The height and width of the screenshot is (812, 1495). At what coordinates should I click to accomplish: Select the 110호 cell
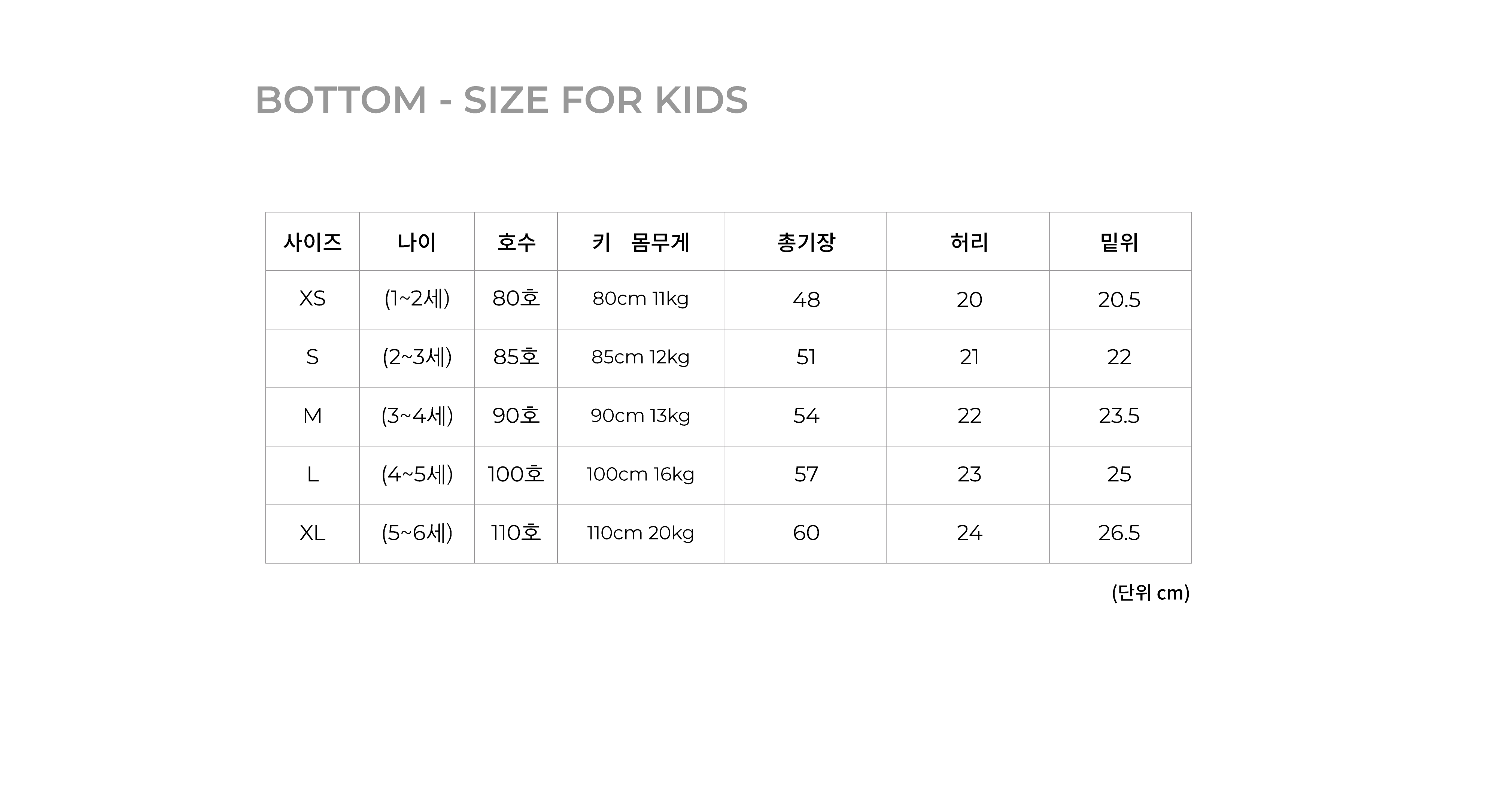[516, 533]
